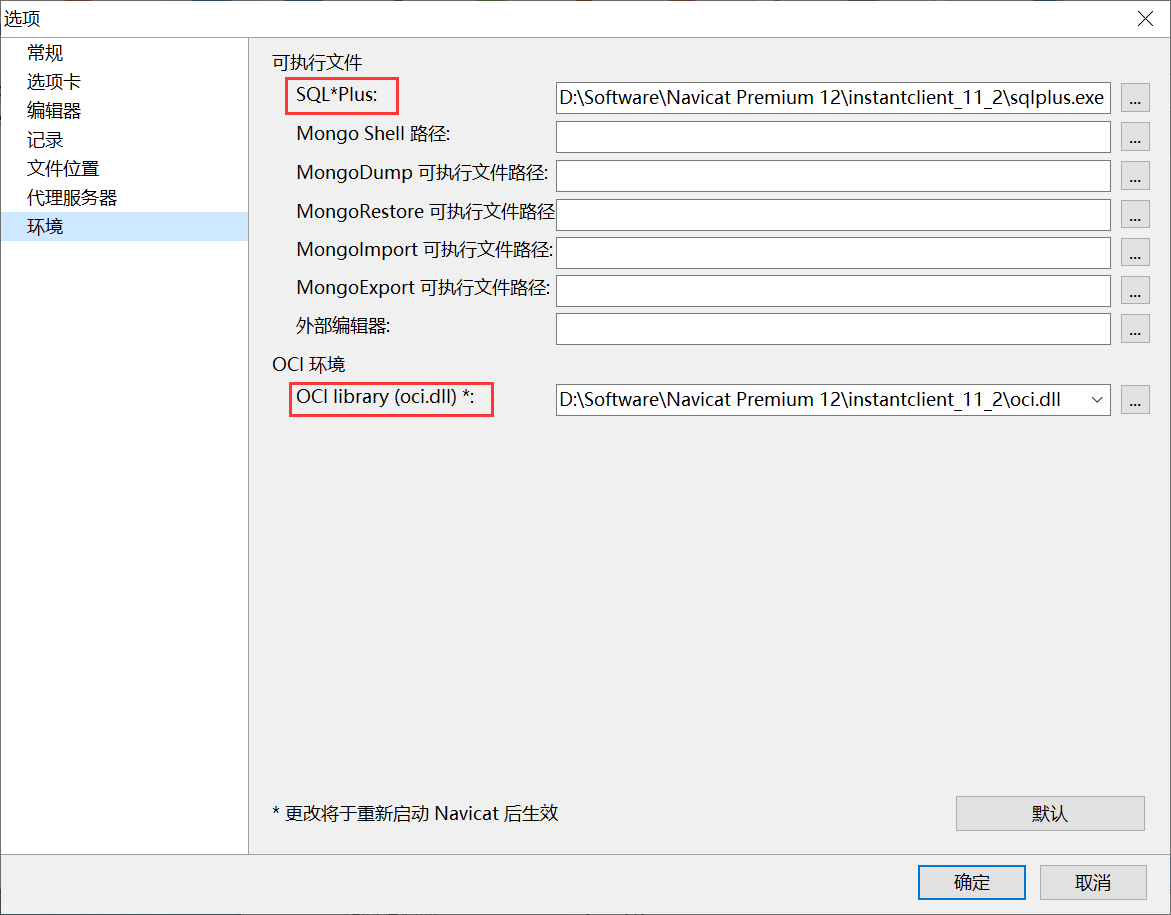Click the 外部编辑器: label
Image resolution: width=1171 pixels, height=915 pixels.
pyautogui.click(x=343, y=326)
